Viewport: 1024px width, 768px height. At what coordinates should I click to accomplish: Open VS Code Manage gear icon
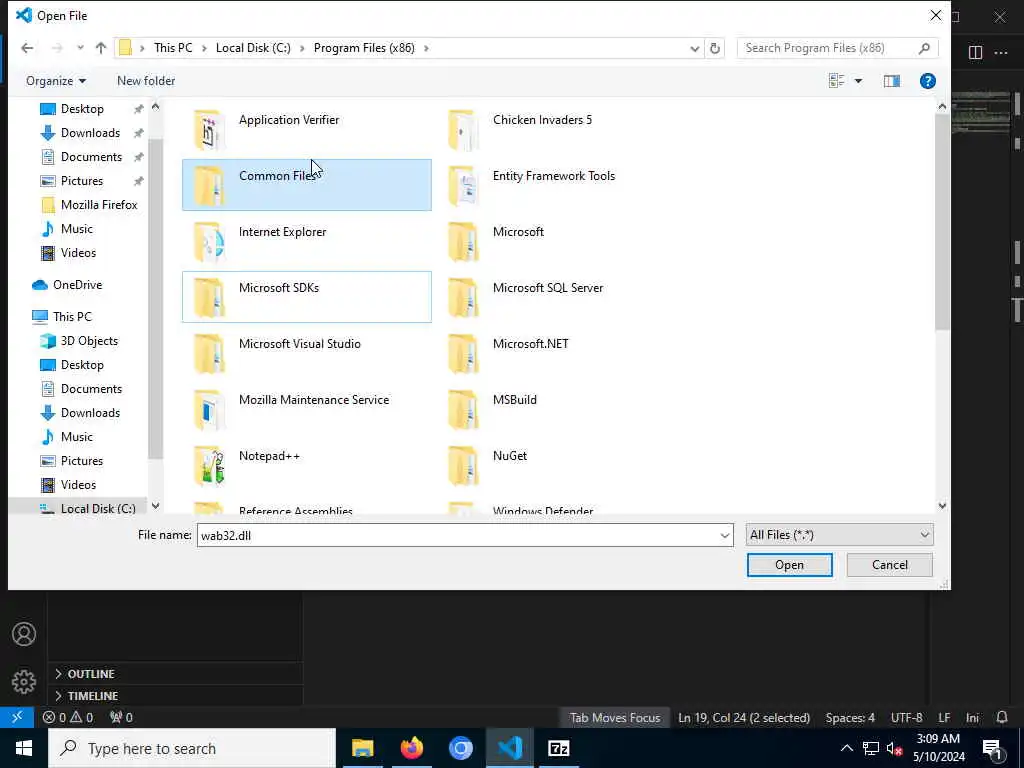pos(24,682)
